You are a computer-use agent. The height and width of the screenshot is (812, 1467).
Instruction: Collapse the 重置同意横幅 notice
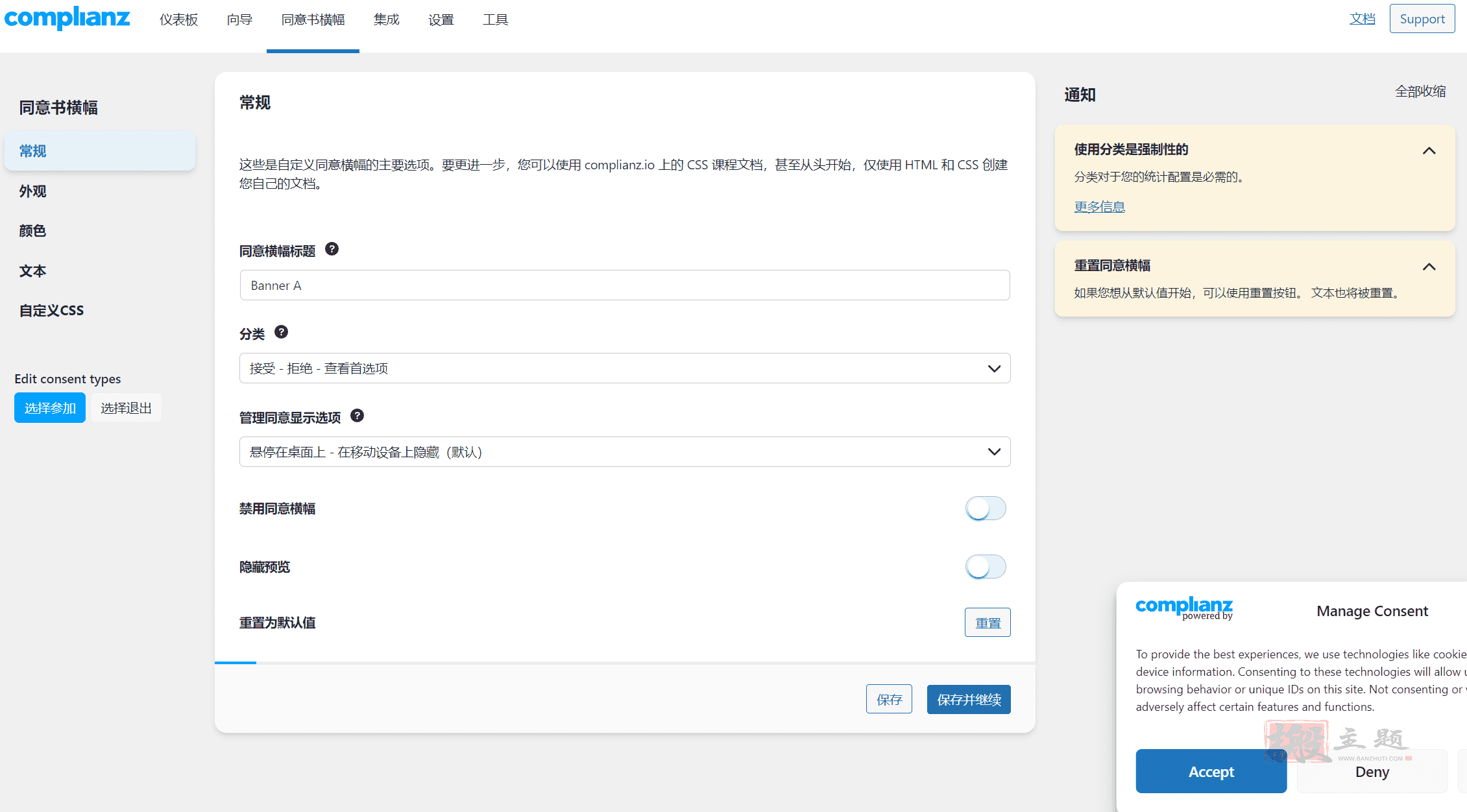tap(1429, 267)
